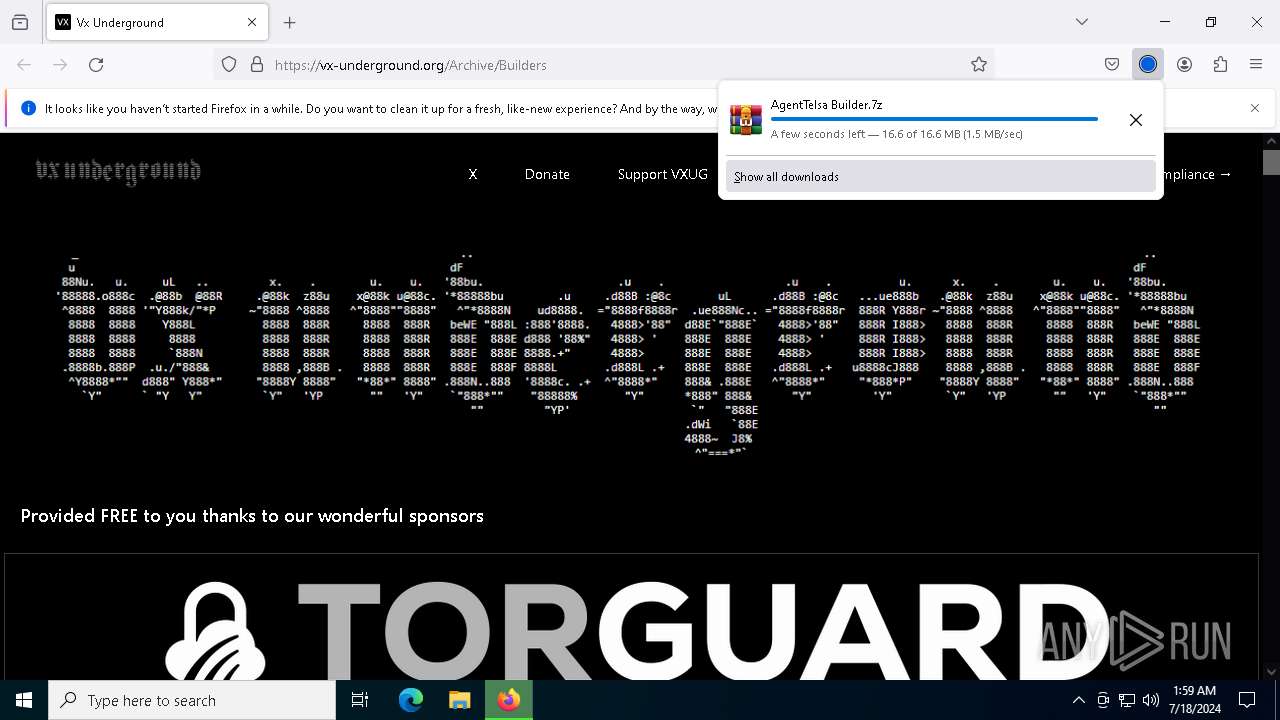Screen dimensions: 1280x720
Task: Open the Extensions puzzle icon
Action: (1220, 65)
